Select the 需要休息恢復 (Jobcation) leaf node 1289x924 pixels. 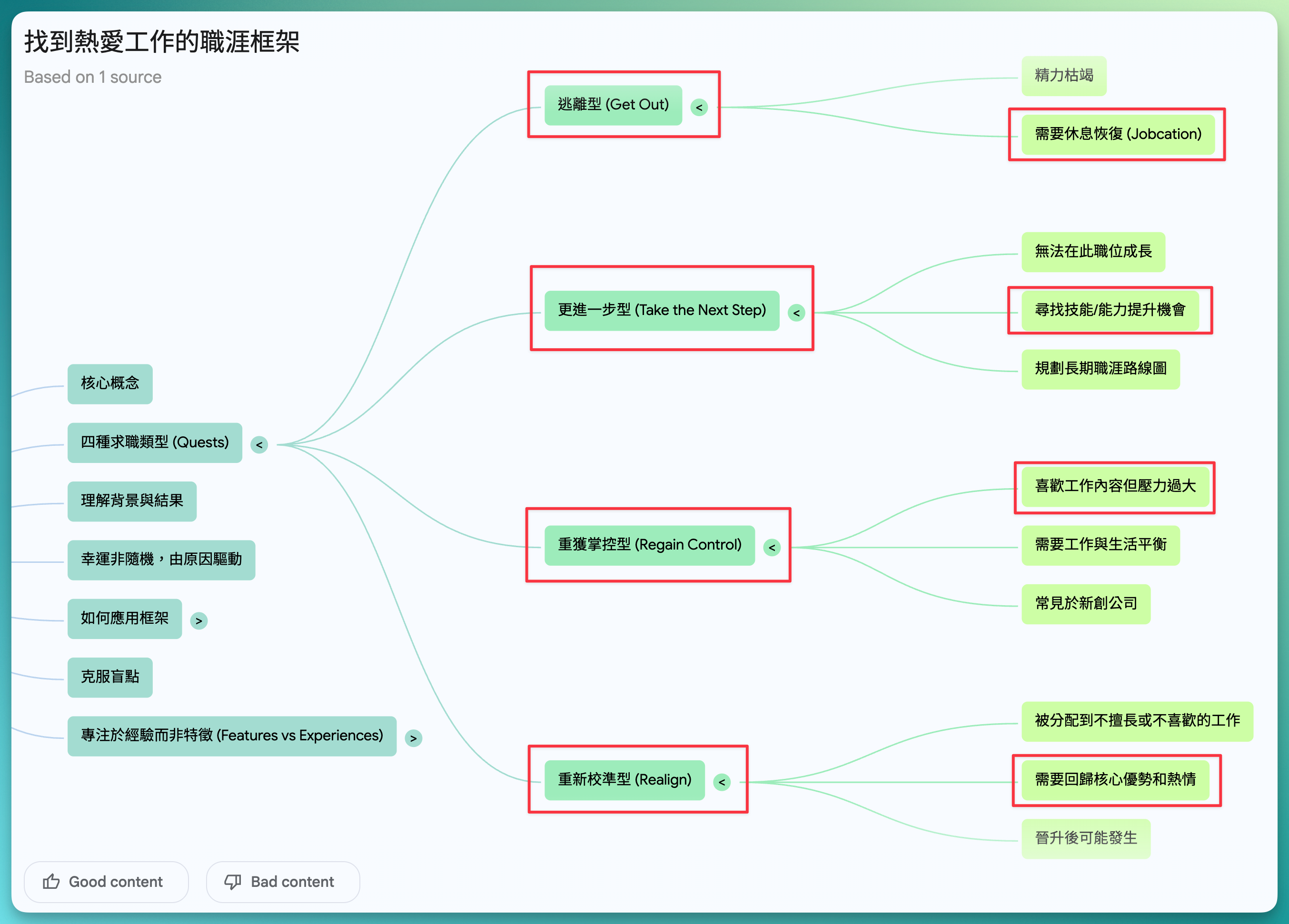(1117, 134)
